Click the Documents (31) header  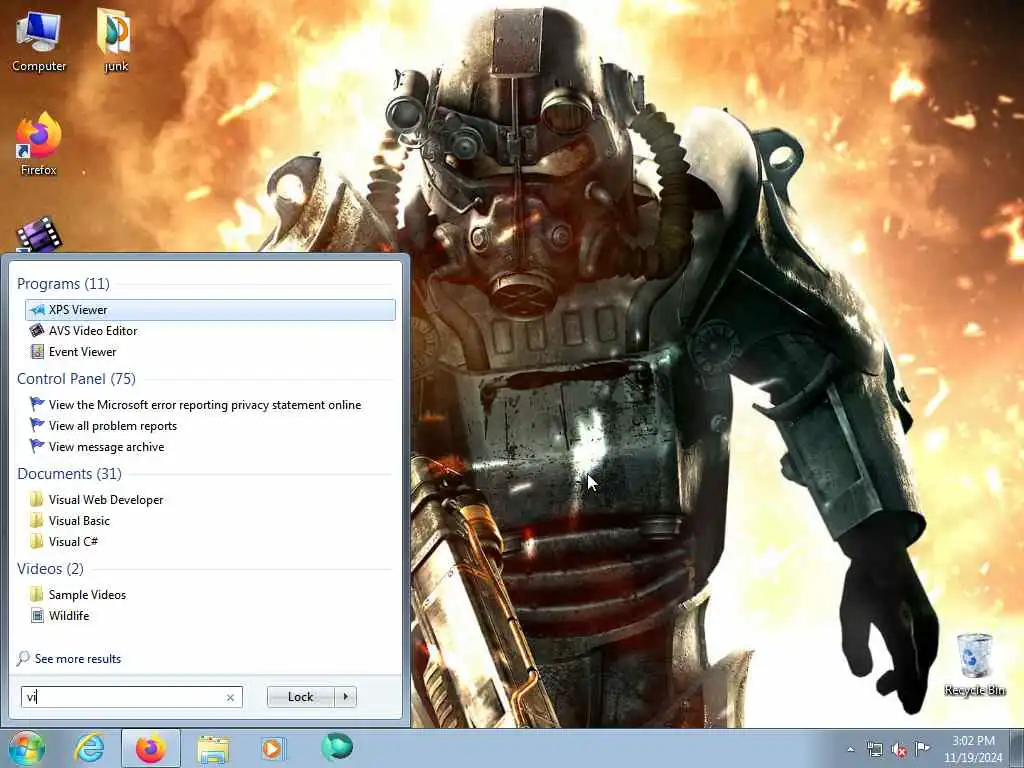(69, 473)
